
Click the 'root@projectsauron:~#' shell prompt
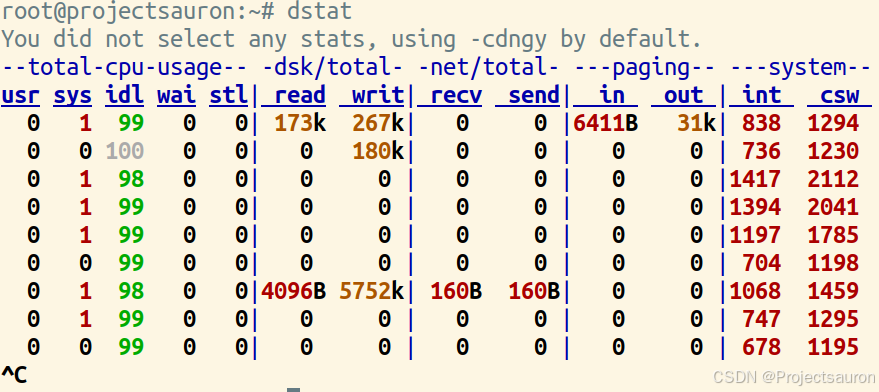138,11
